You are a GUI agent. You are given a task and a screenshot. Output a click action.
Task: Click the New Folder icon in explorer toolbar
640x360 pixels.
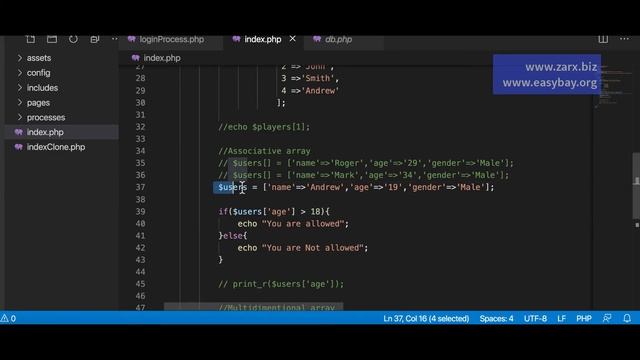[52, 39]
